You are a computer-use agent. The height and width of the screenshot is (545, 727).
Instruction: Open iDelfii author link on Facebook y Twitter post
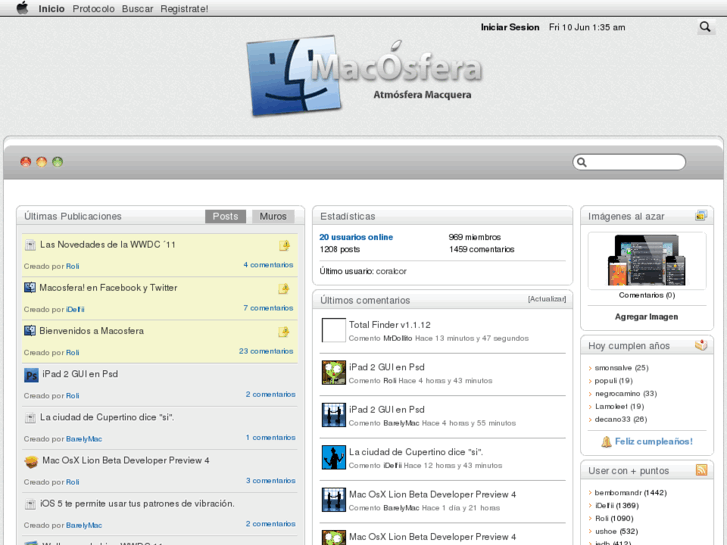[x=75, y=309]
